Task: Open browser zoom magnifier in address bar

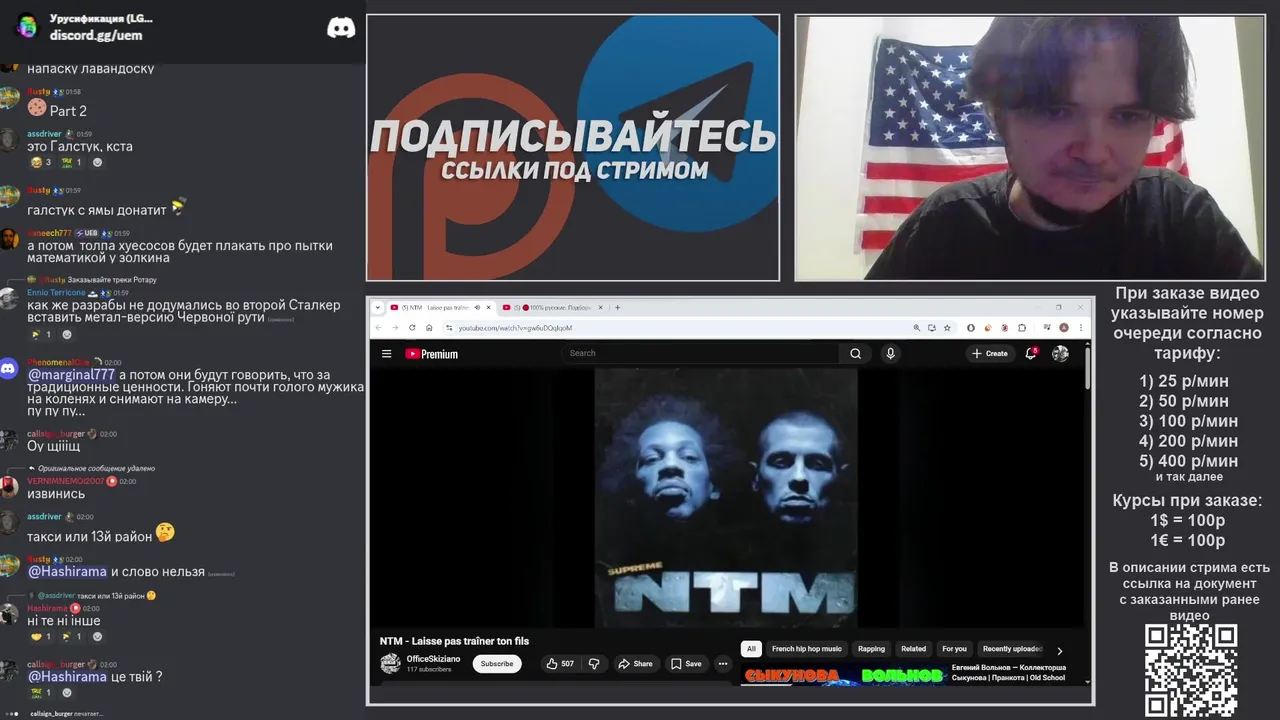Action: pos(917,327)
